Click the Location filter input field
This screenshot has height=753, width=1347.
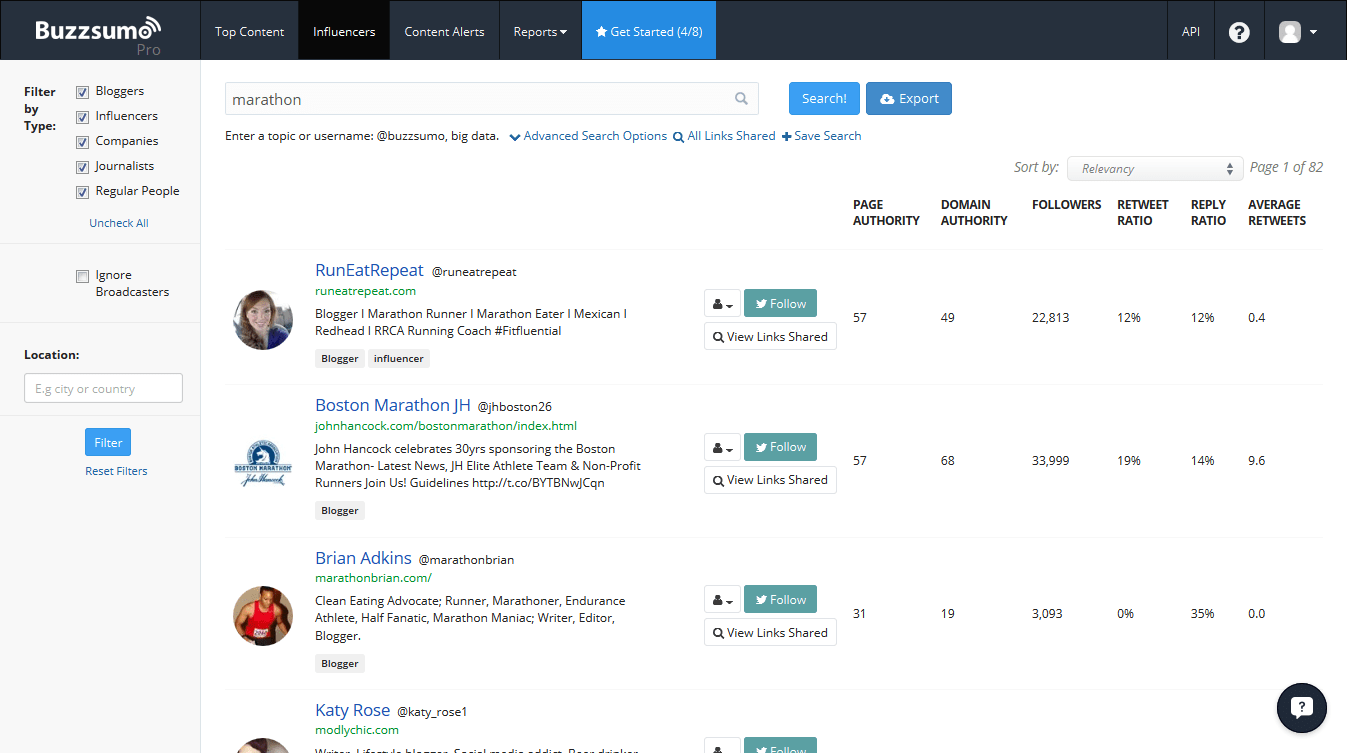pos(103,388)
